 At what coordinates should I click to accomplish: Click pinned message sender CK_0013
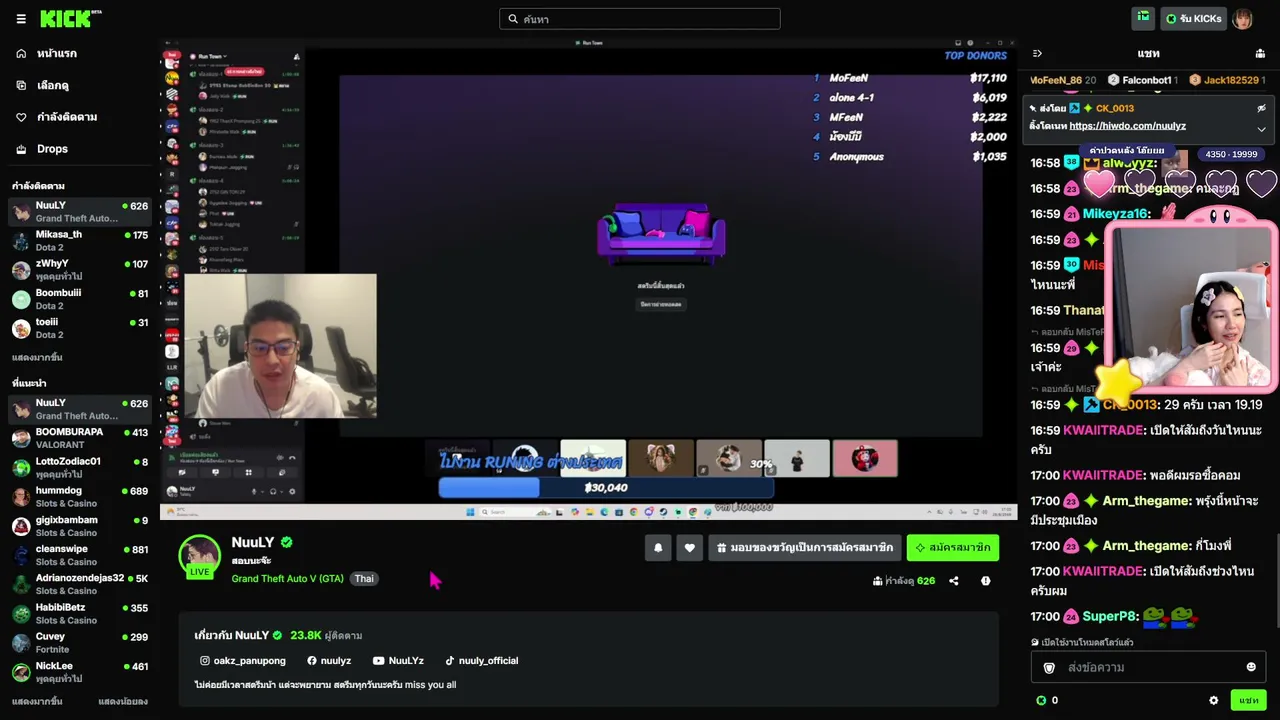(1114, 108)
